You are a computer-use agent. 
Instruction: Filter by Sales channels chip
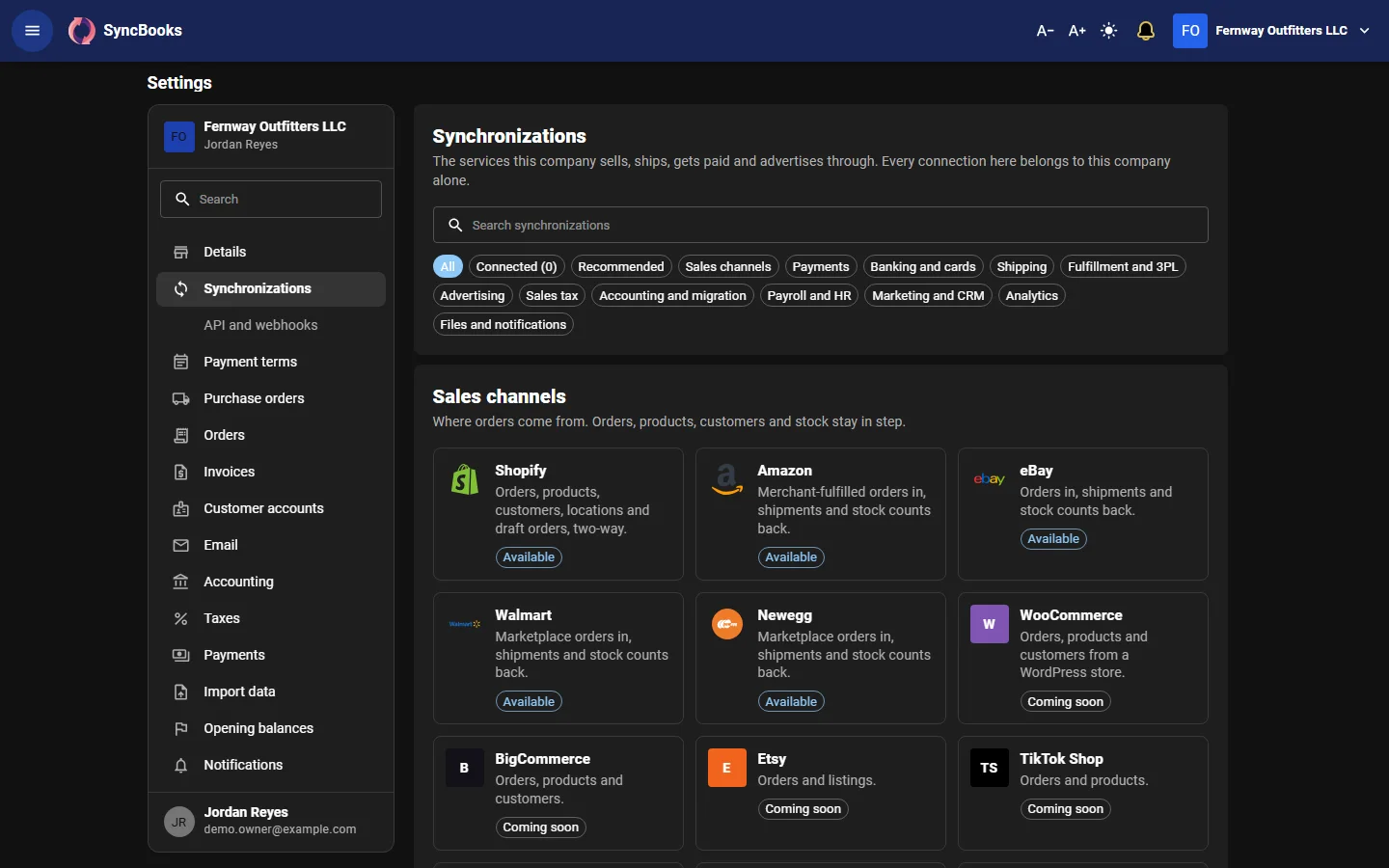(x=728, y=266)
